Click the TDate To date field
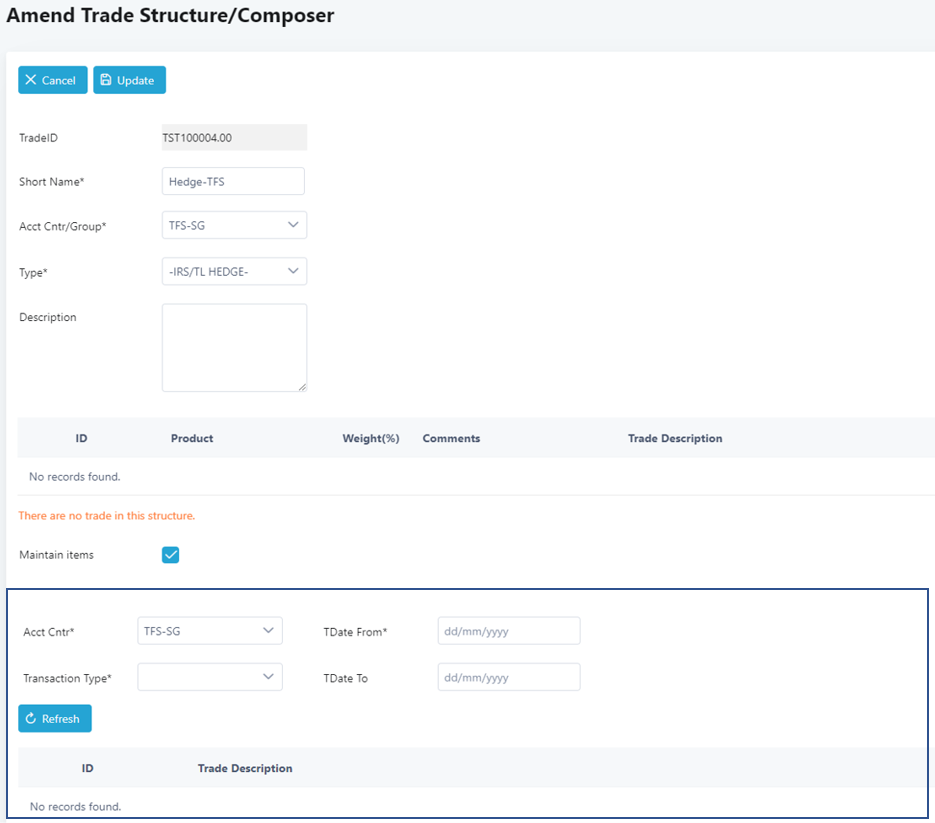 508,677
